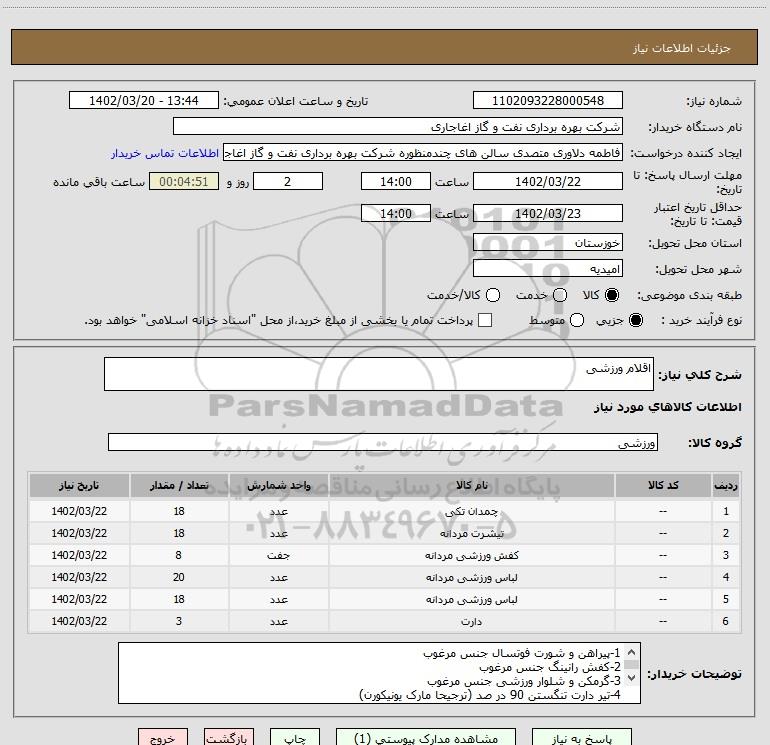
Task: Select the کالا/خدمت radio button
Action: [x=493, y=295]
